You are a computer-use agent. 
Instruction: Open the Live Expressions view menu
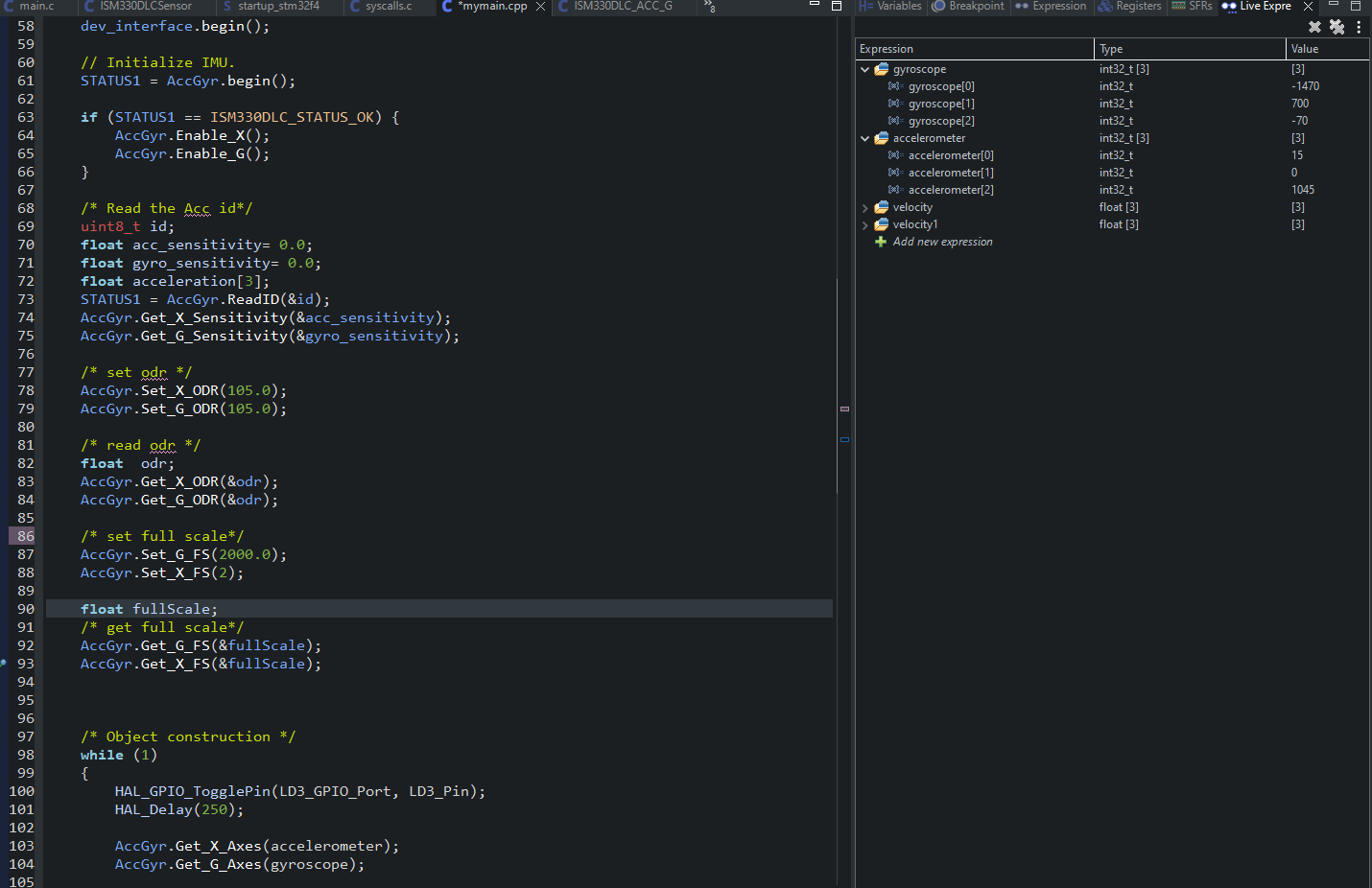pyautogui.click(x=1359, y=27)
